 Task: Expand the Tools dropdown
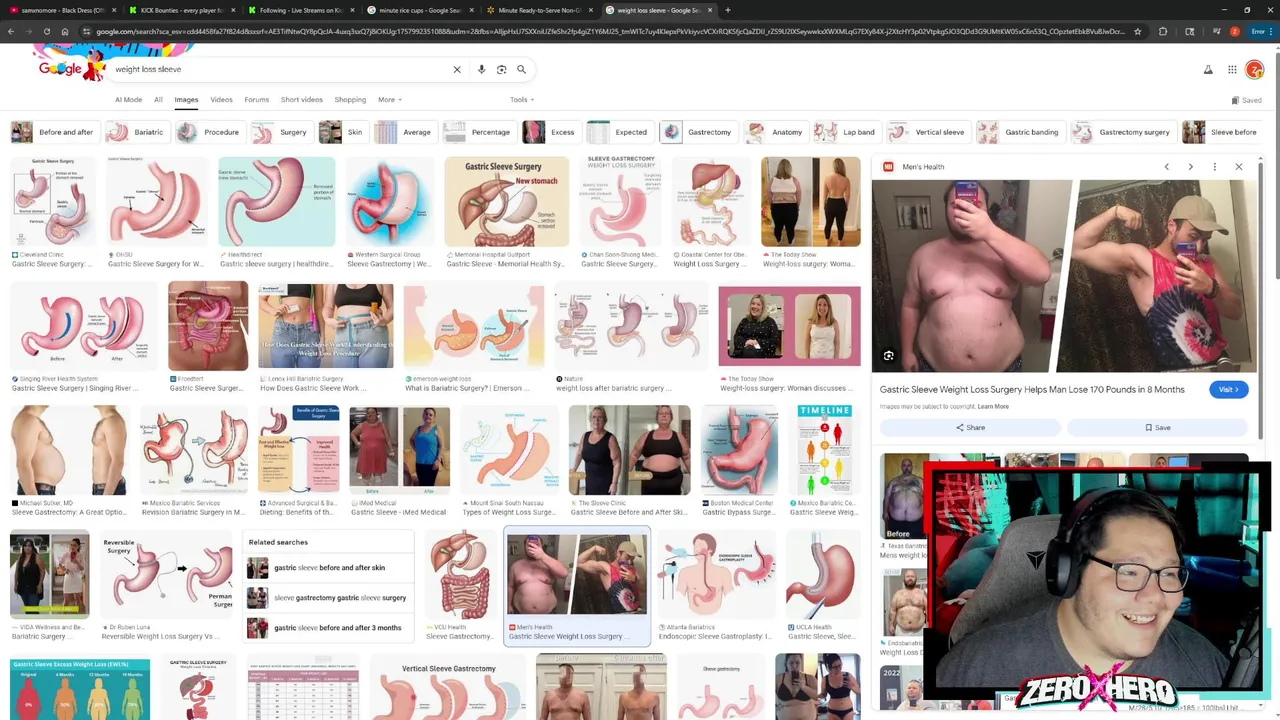pyautogui.click(x=522, y=100)
